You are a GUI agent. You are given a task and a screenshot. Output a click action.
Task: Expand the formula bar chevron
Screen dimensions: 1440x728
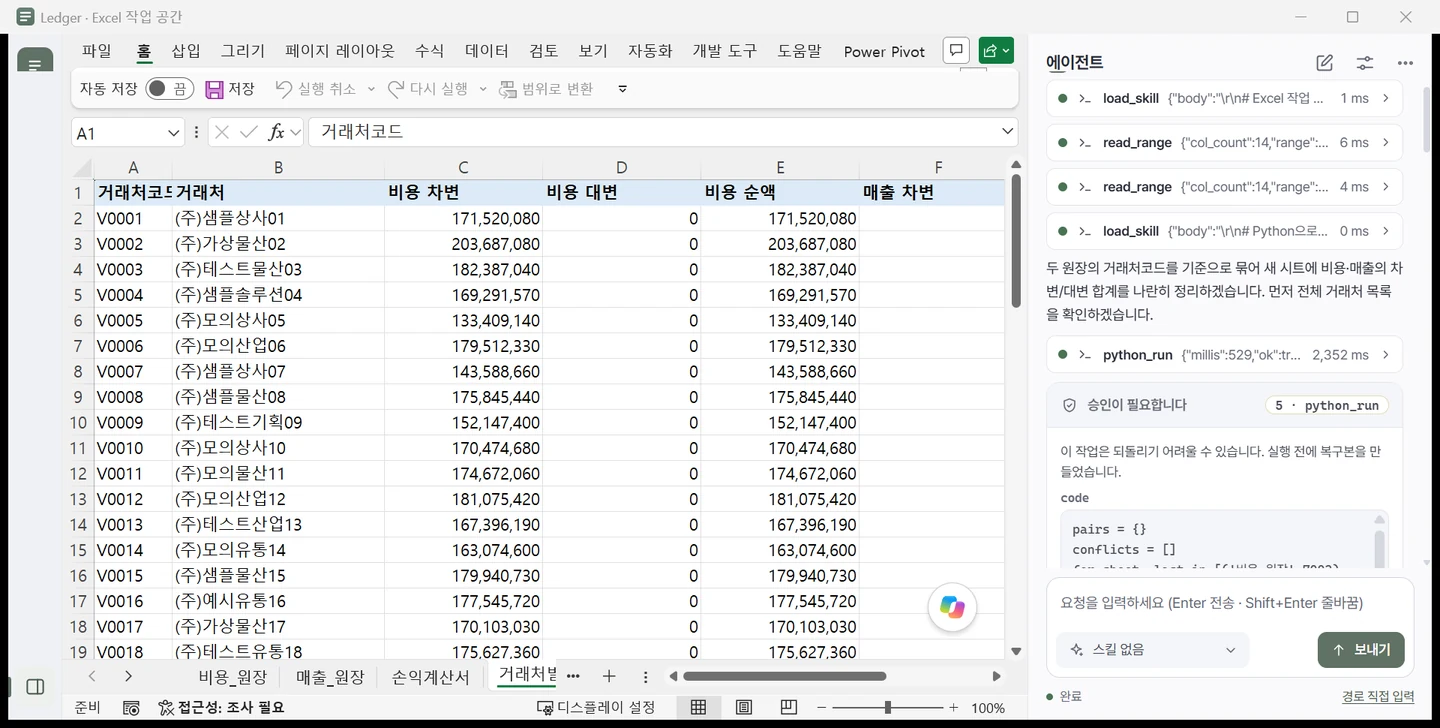(x=1007, y=132)
